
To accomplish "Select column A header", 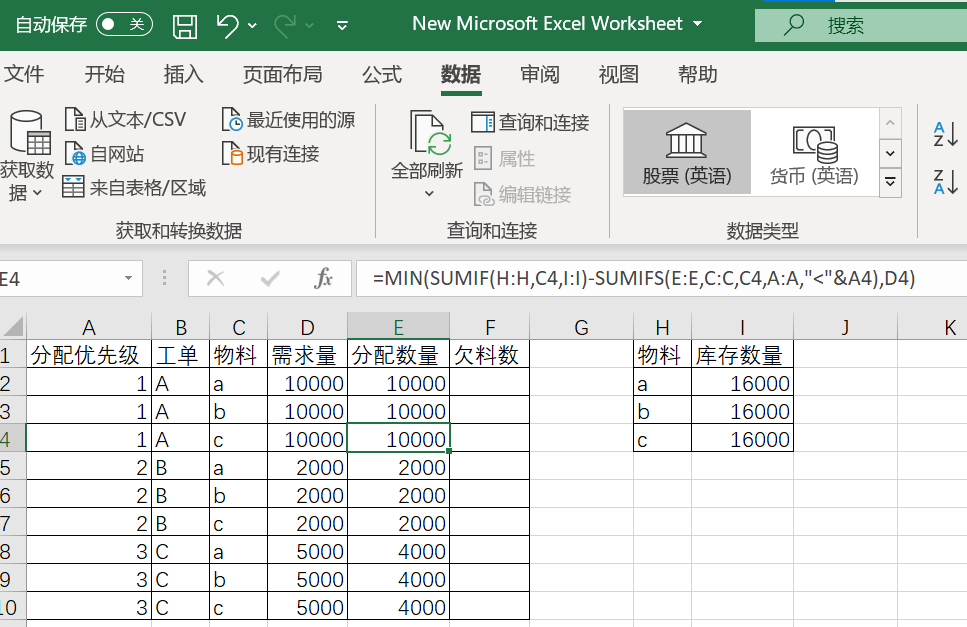I will point(89,327).
